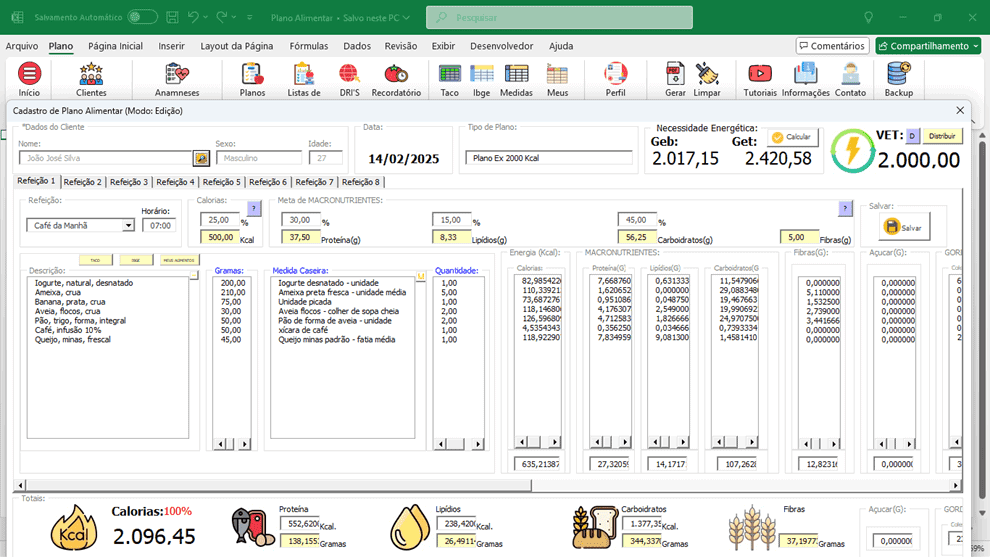The height and width of the screenshot is (557, 991).
Task: Click the Calorias 25,00 percent field
Action: 219,219
